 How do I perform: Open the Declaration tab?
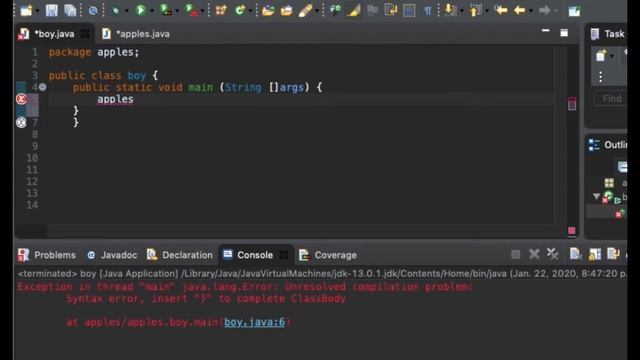[180, 255]
